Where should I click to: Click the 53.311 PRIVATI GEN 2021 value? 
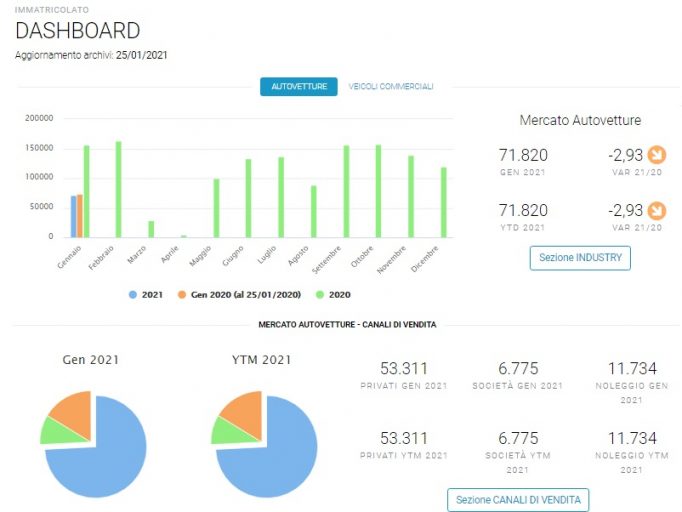(x=404, y=368)
